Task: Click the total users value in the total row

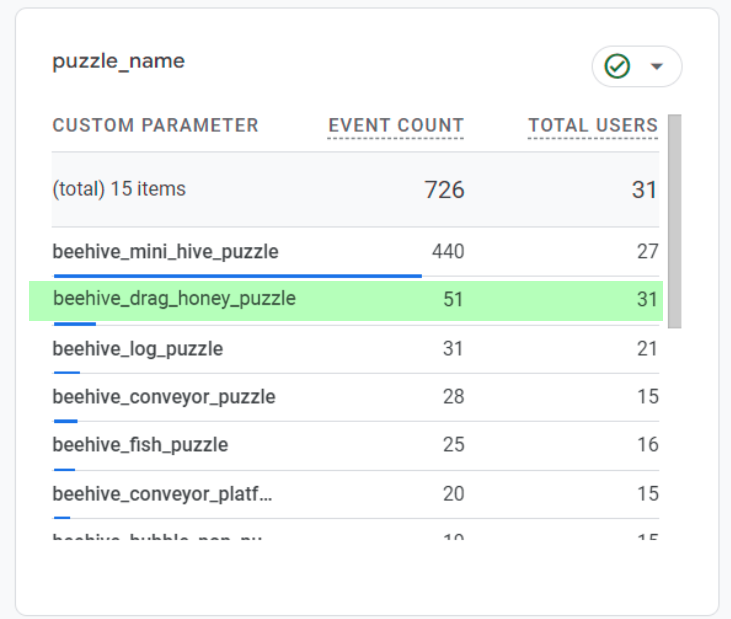Action: pos(644,190)
